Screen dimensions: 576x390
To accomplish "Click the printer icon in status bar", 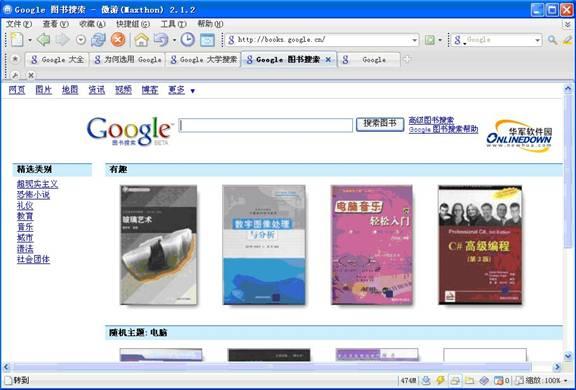I will point(455,380).
